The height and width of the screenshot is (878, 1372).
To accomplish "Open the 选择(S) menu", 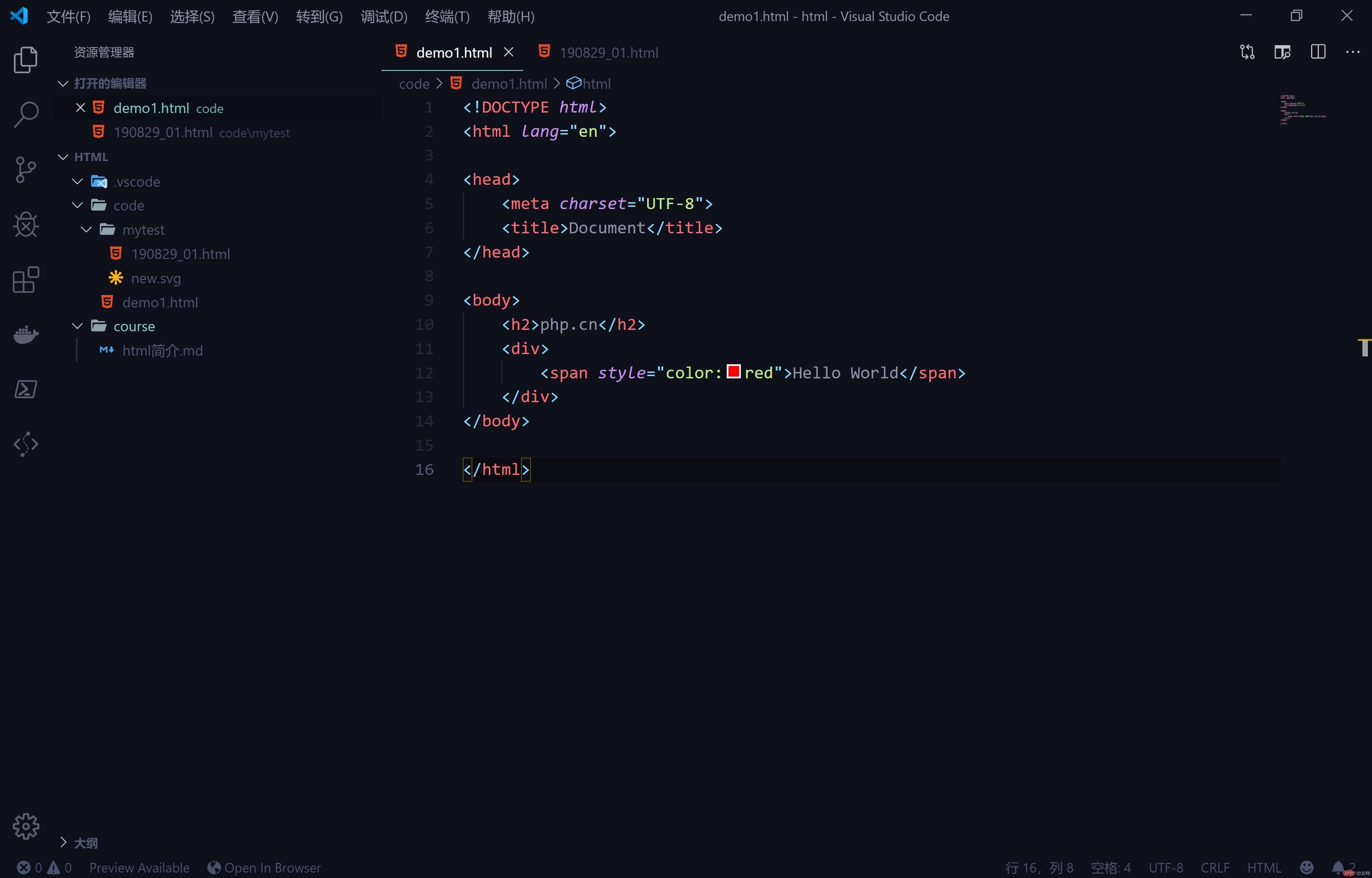I will tap(192, 16).
